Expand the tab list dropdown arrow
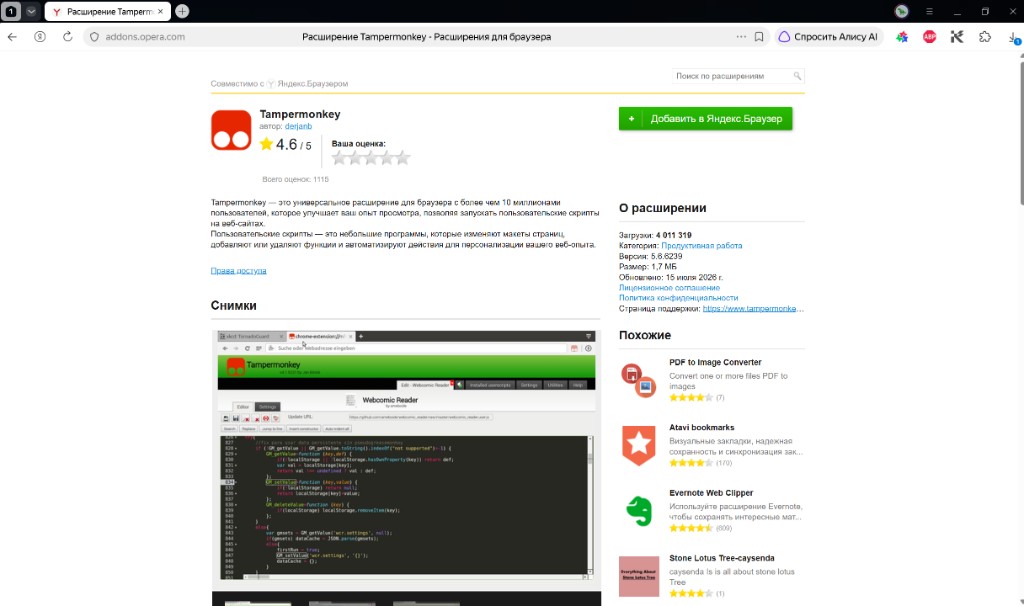 (x=31, y=11)
